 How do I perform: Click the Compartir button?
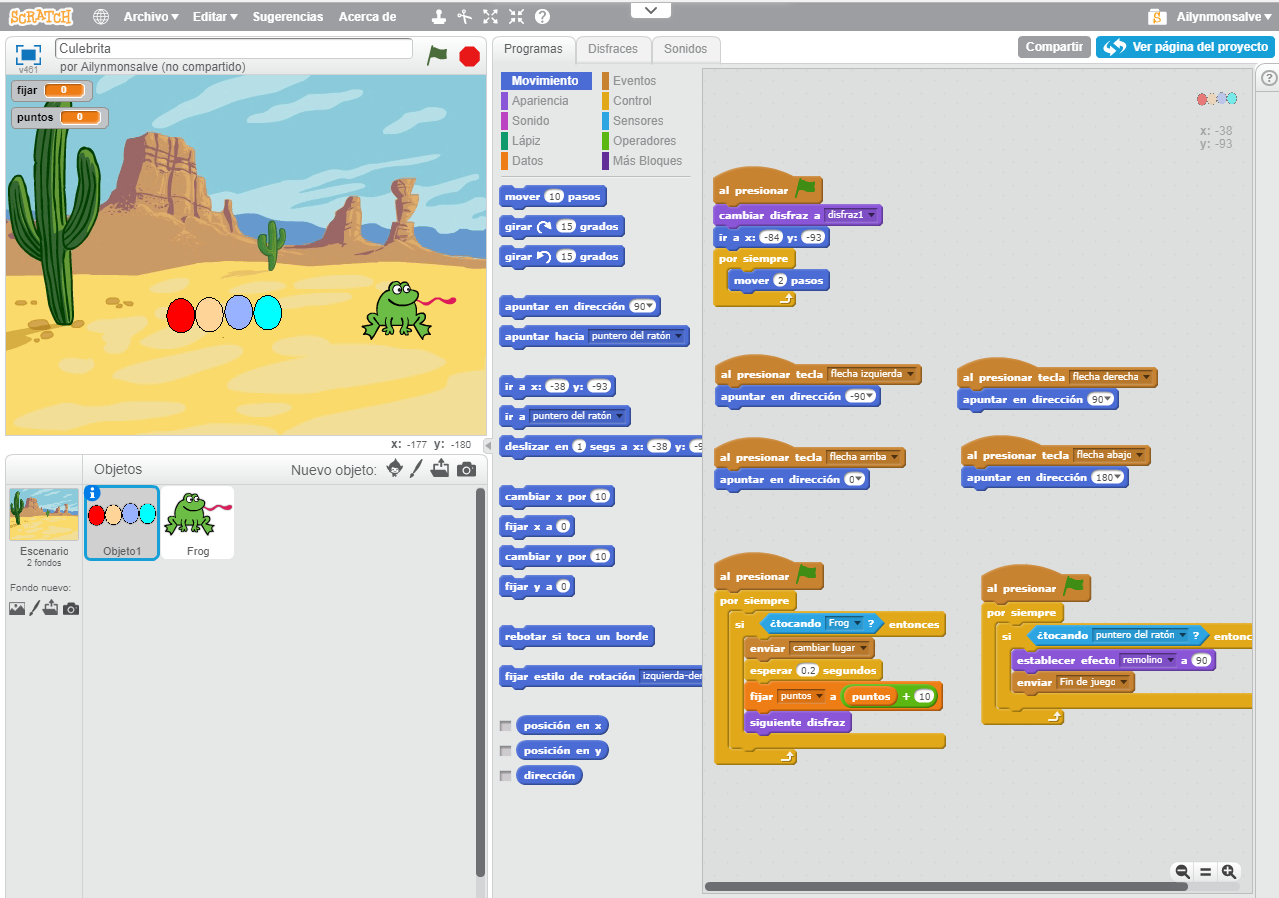(1053, 46)
